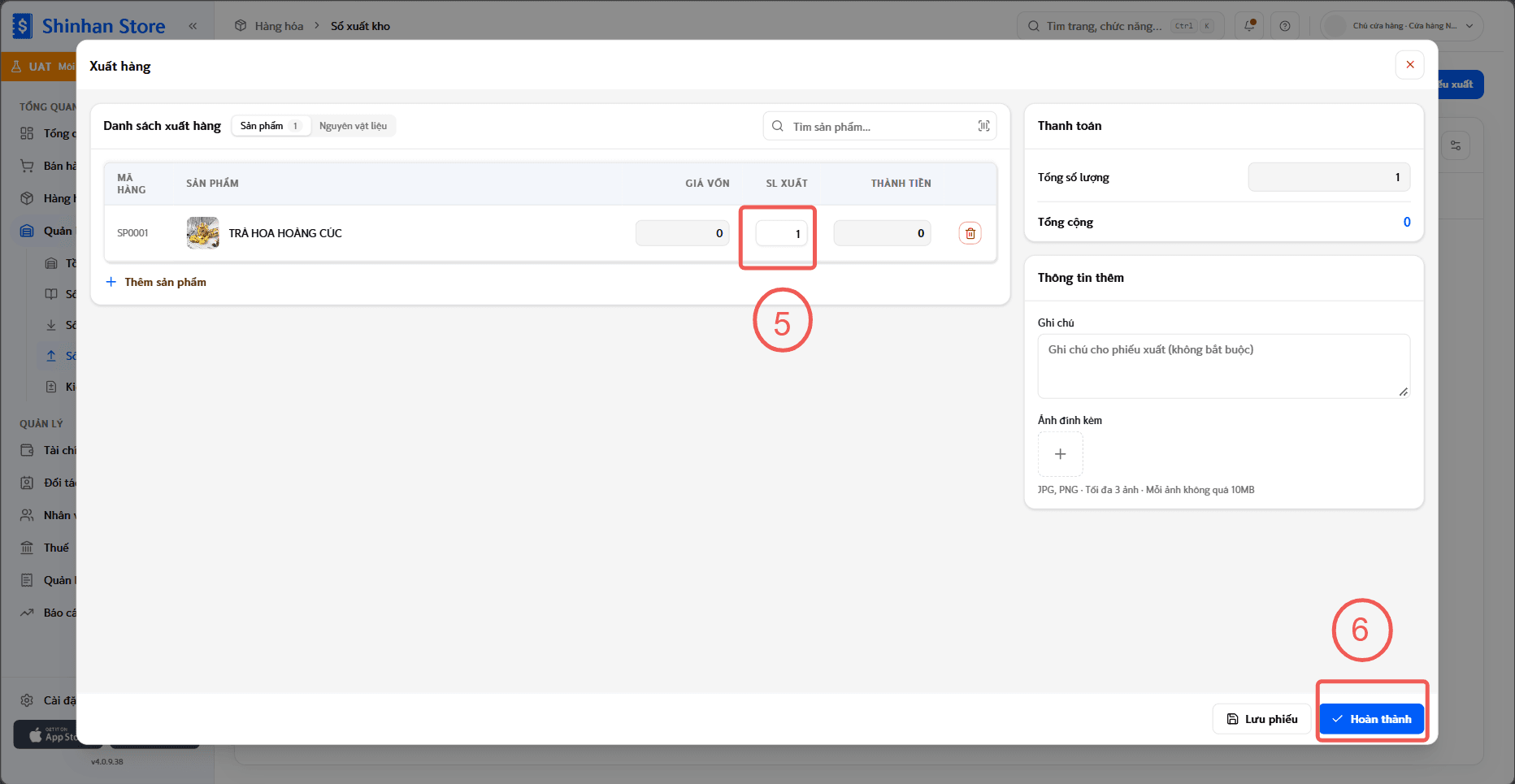
Task: Click Tổng cộng value 0
Action: point(1407,222)
